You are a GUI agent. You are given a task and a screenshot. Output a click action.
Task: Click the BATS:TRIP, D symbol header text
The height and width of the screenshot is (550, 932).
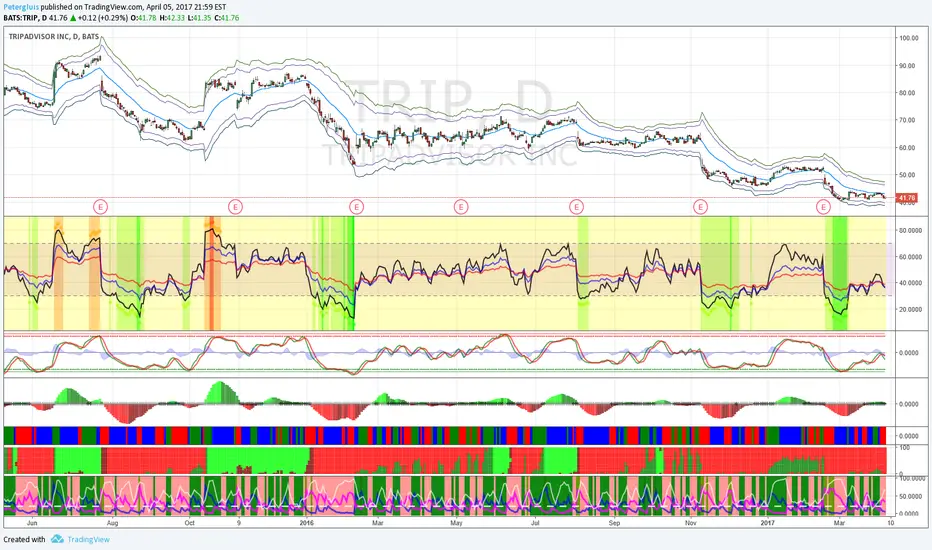tap(25, 18)
